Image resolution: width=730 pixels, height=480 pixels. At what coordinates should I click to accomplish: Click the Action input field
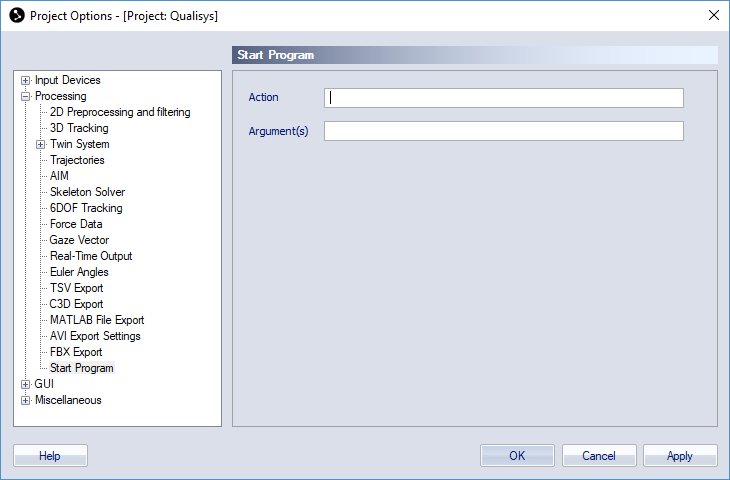point(504,98)
